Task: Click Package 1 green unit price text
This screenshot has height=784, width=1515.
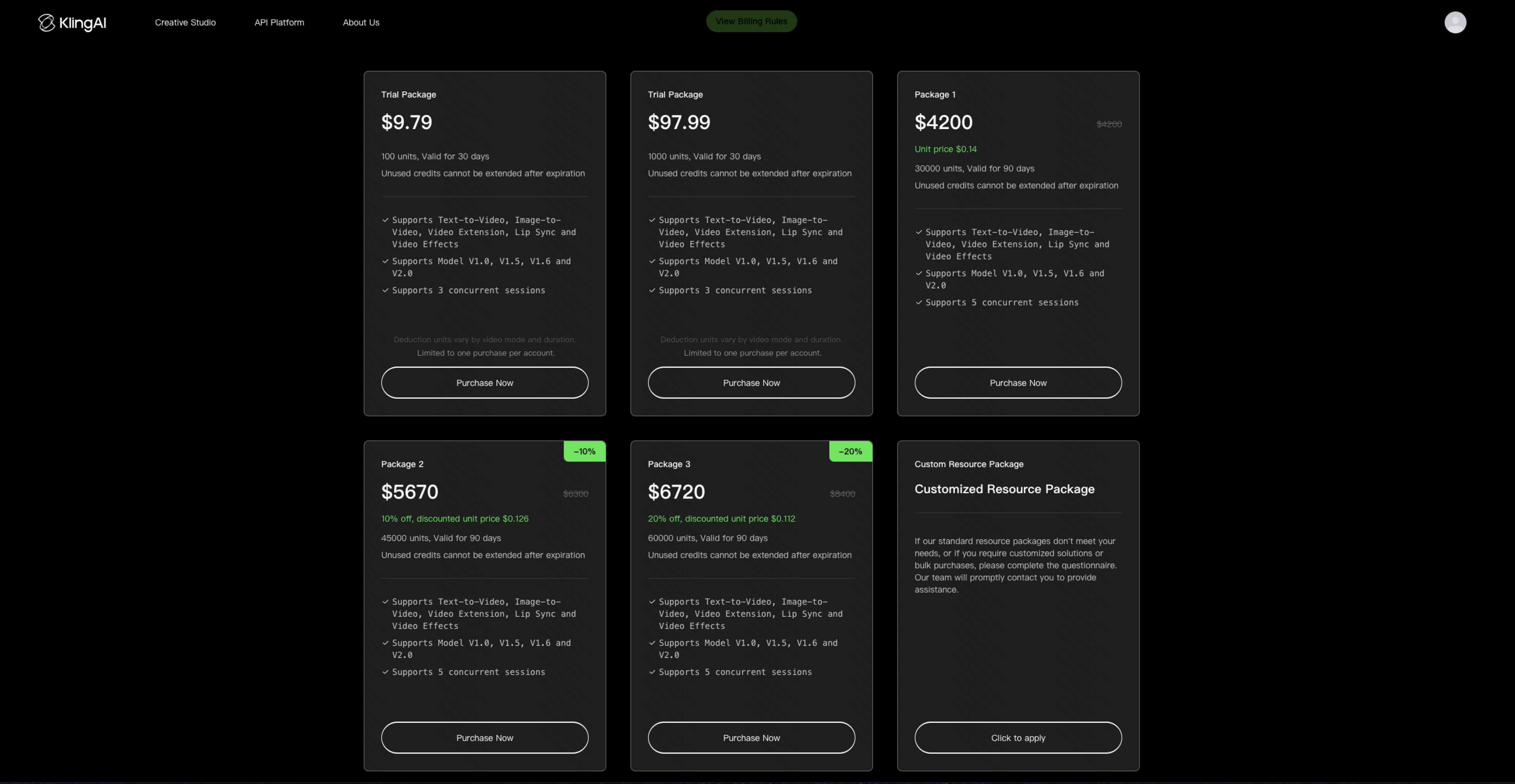Action: (945, 149)
